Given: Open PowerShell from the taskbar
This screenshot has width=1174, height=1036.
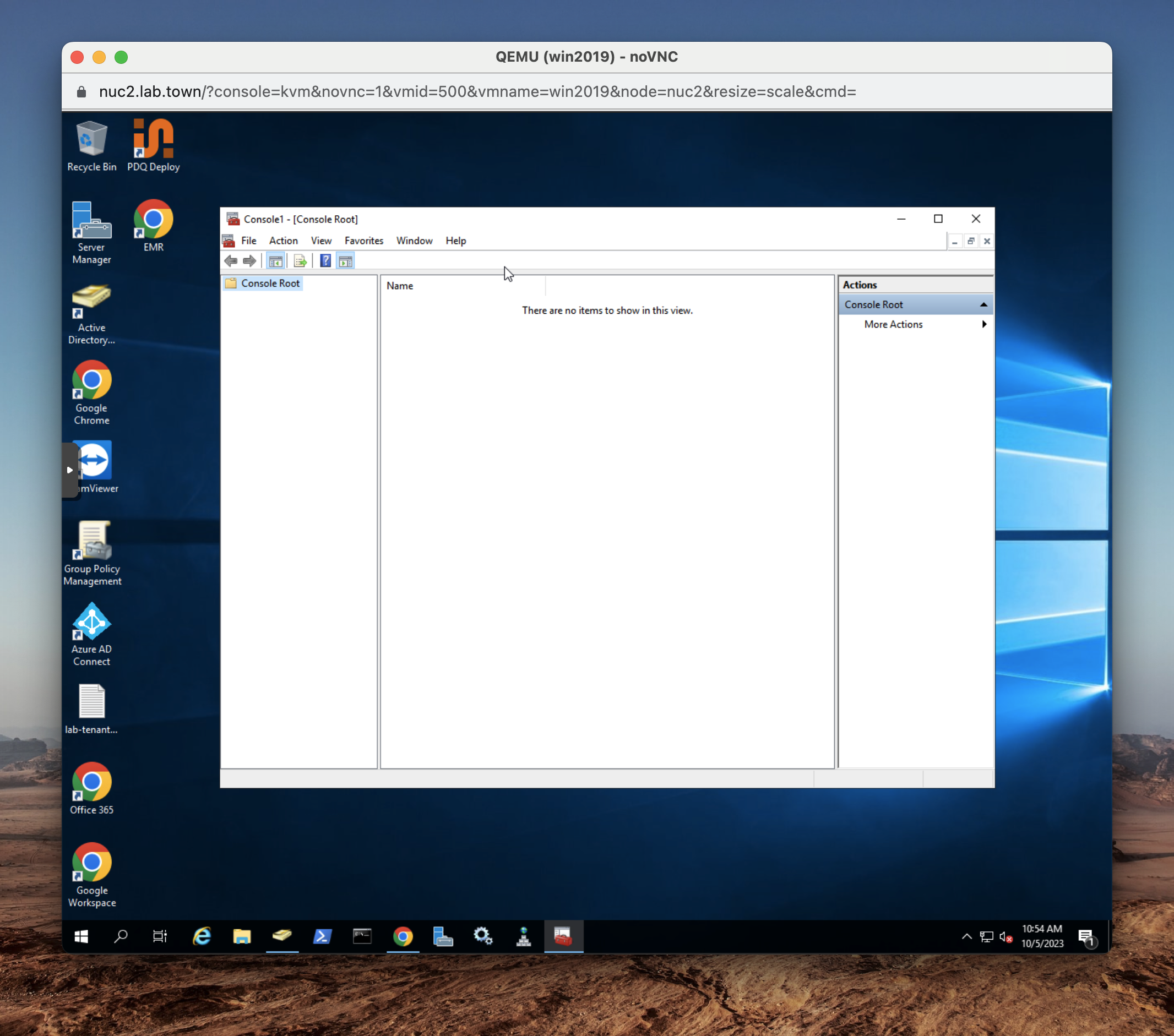Looking at the screenshot, I should pyautogui.click(x=322, y=937).
